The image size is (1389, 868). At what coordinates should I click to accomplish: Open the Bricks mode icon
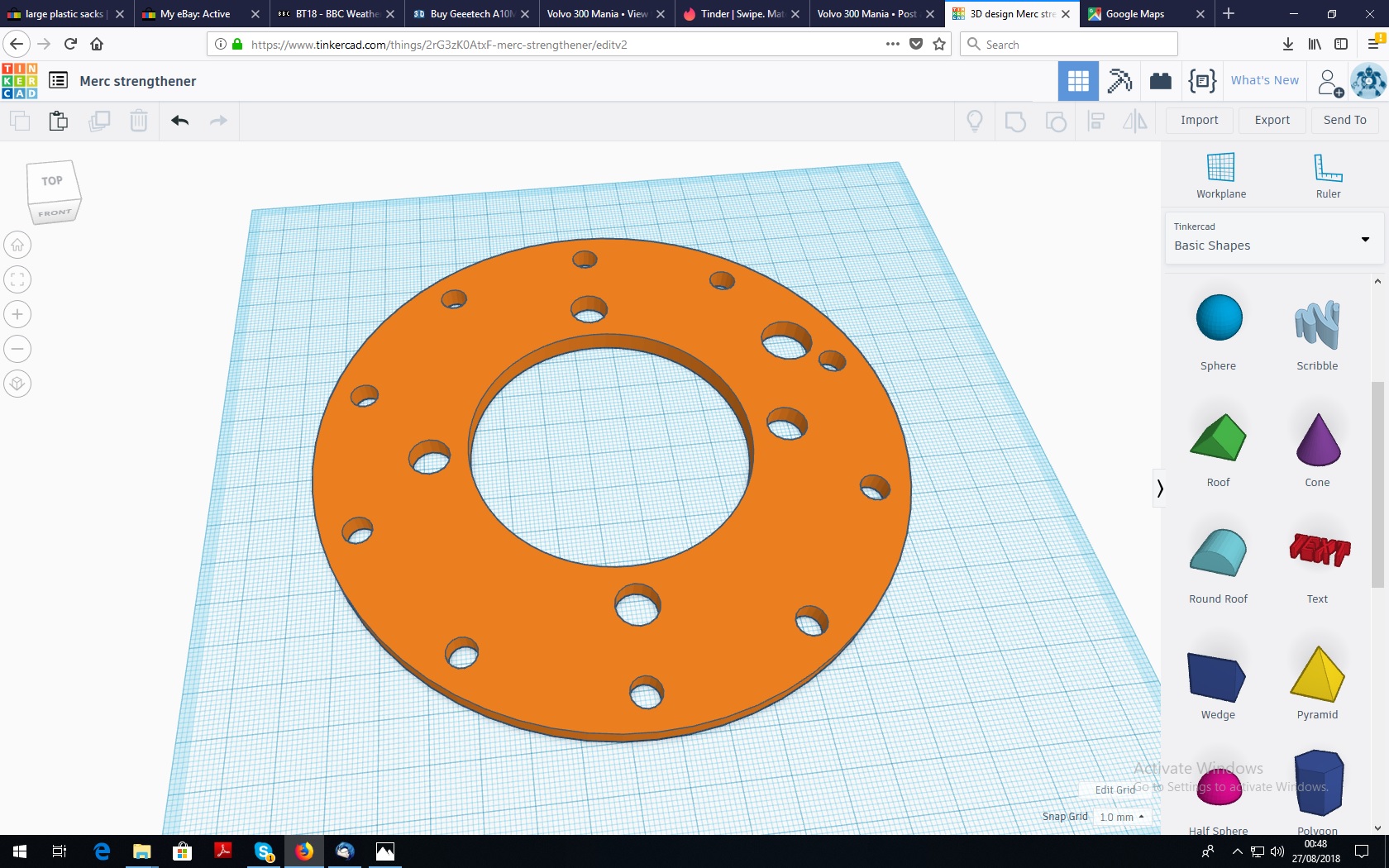coord(1161,81)
